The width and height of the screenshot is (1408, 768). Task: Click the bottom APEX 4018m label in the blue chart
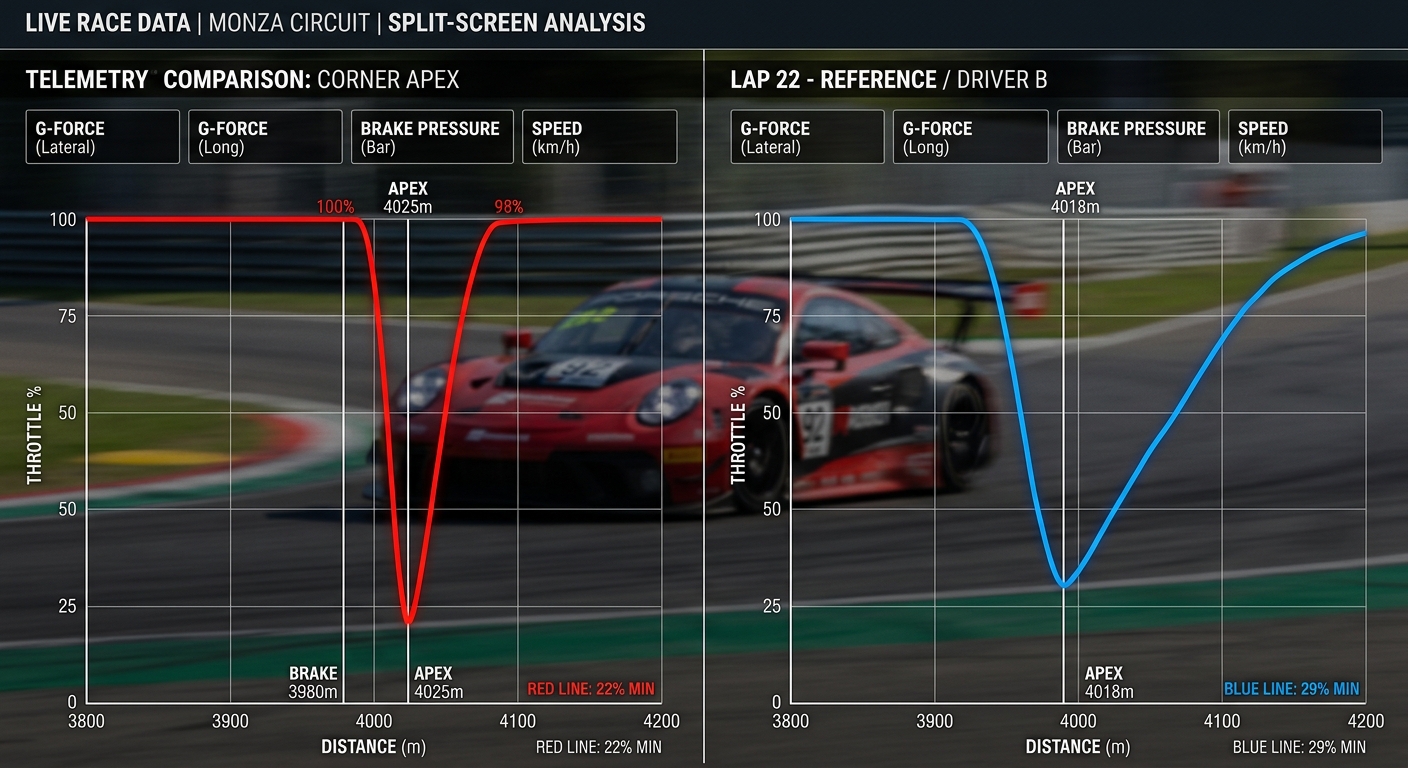pyautogui.click(x=1109, y=683)
